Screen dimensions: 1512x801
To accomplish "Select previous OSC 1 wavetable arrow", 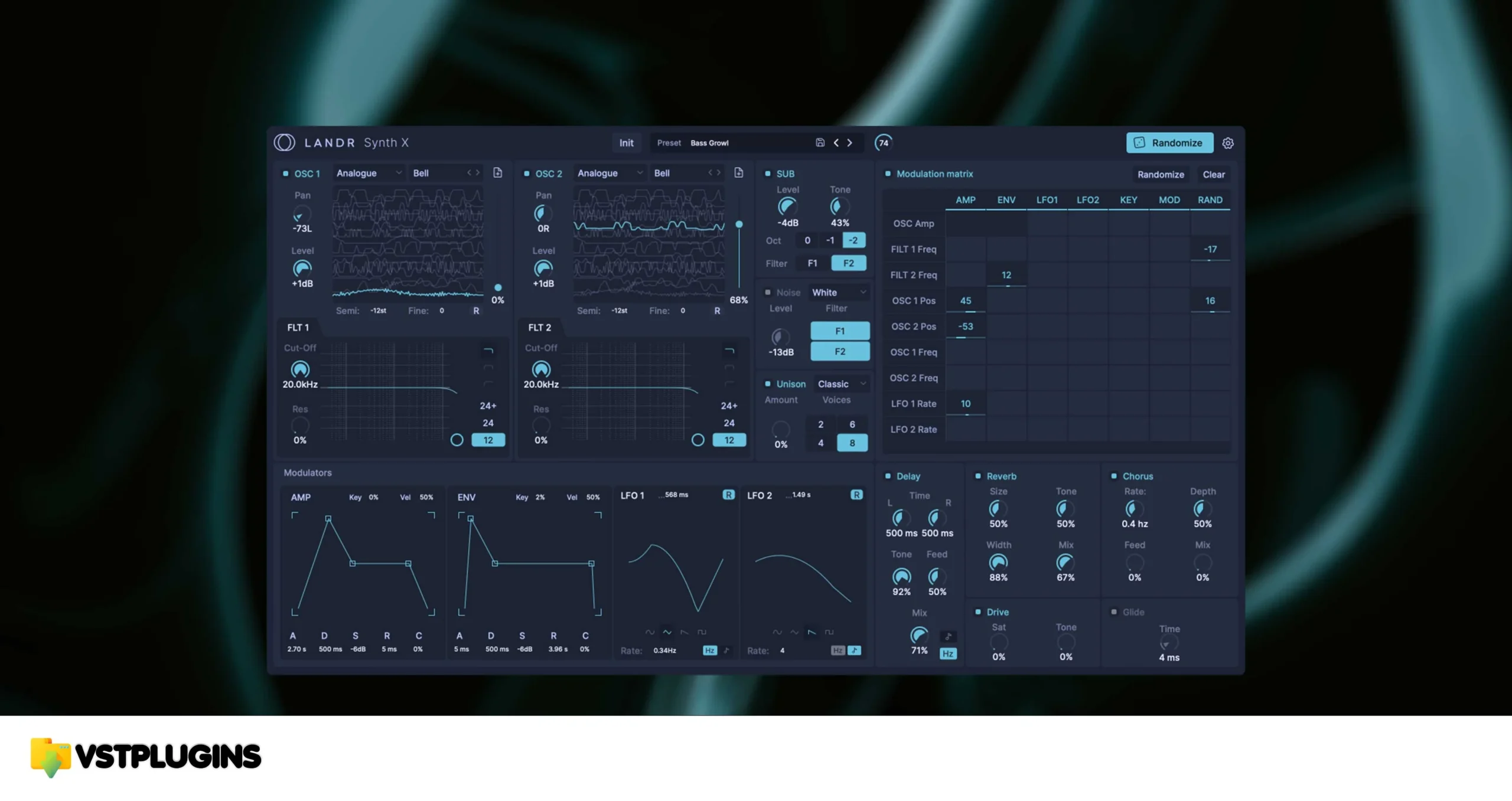I will pos(470,173).
